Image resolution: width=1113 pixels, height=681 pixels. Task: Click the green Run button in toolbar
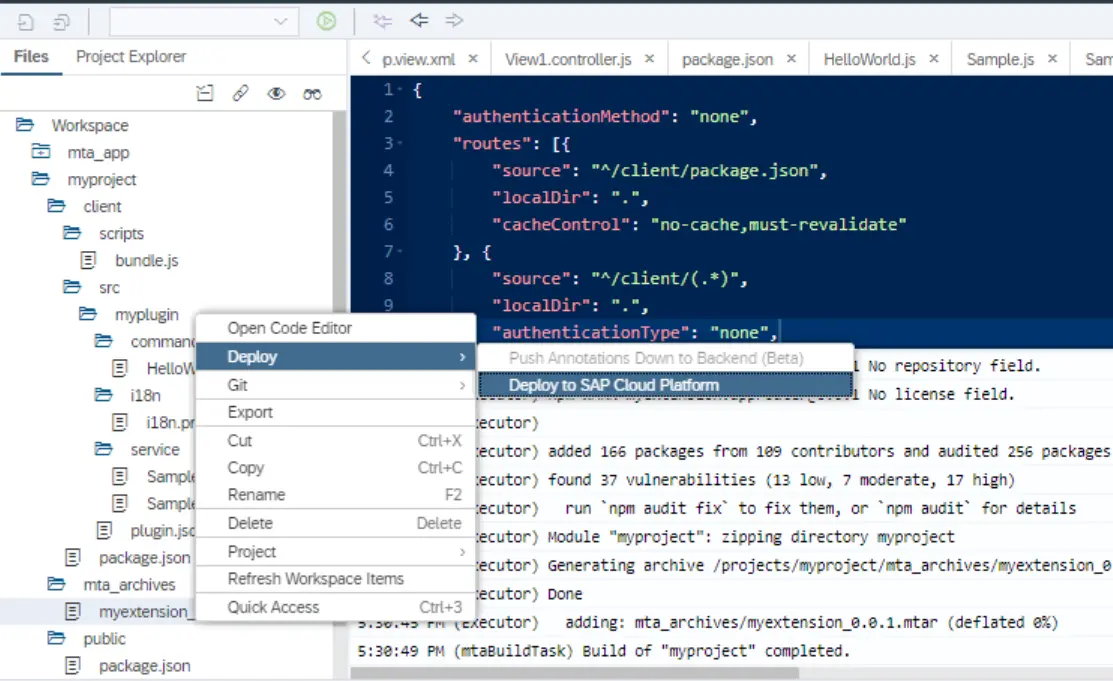pos(327,21)
